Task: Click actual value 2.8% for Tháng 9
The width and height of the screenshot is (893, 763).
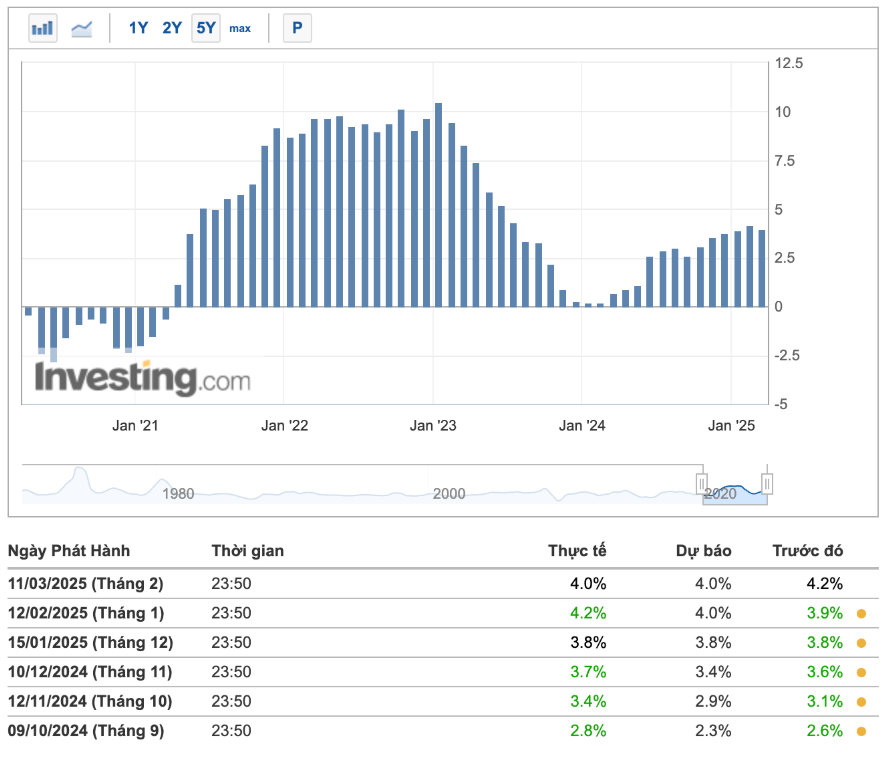Action: (588, 731)
